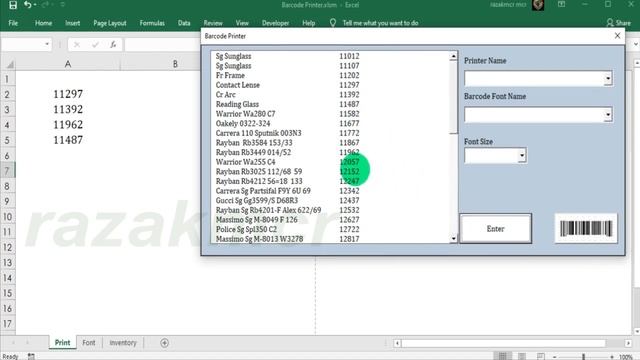Screen dimensions: 640x360
Task: Select Massimo Sg M-8049 F 126 row
Action: 331,220
